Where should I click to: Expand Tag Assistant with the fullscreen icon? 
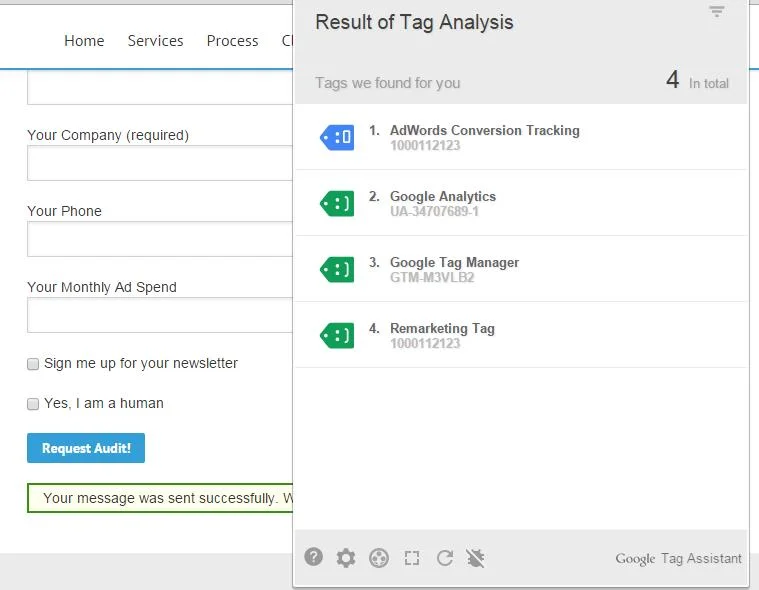click(x=412, y=558)
